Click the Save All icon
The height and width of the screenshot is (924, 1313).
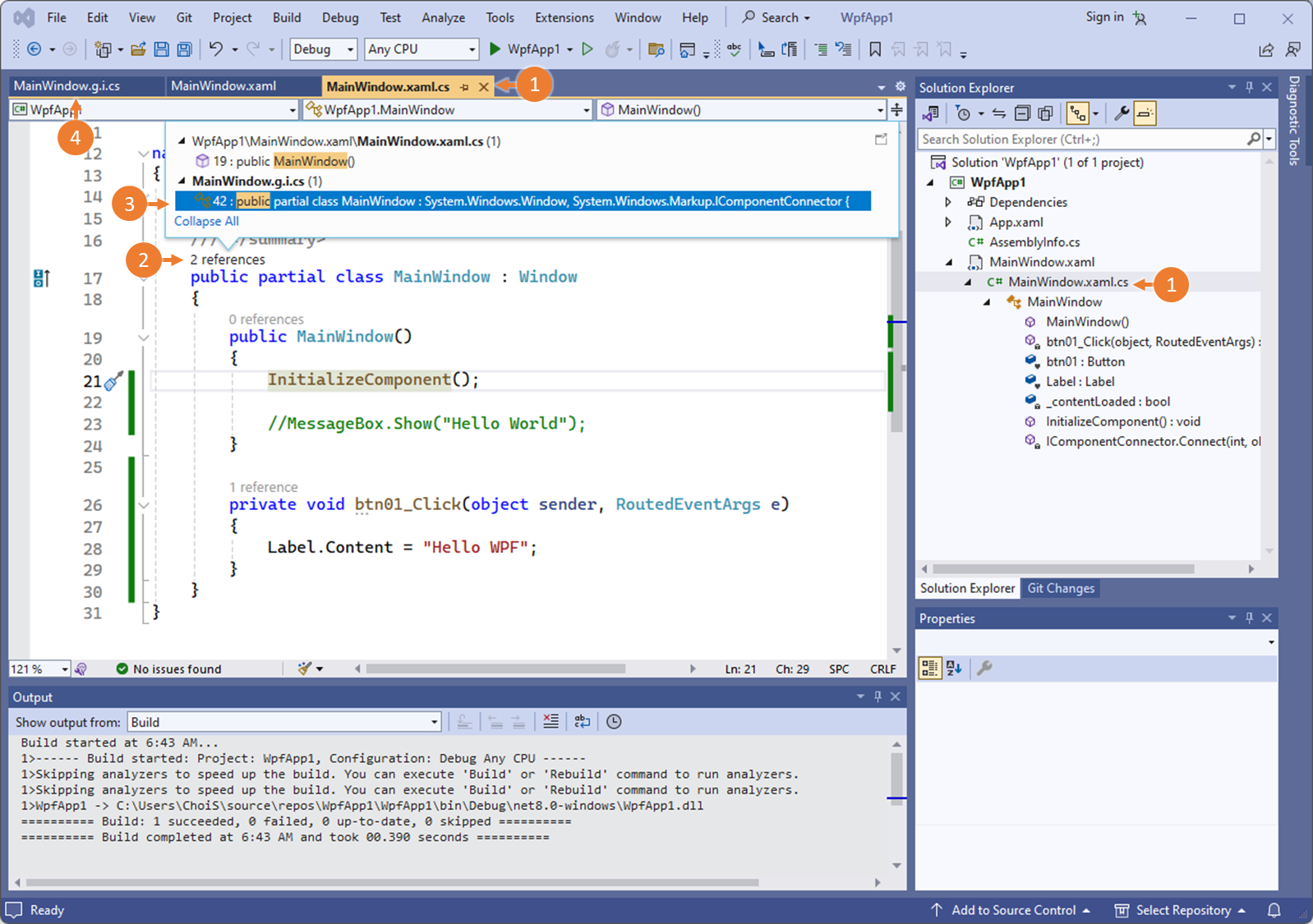pos(185,49)
